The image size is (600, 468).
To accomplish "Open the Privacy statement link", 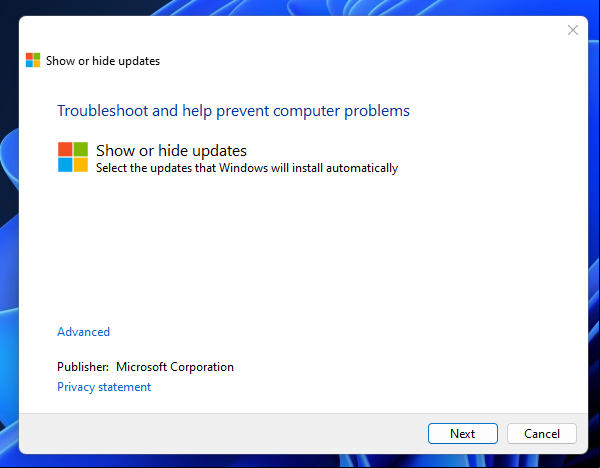I will pos(104,387).
